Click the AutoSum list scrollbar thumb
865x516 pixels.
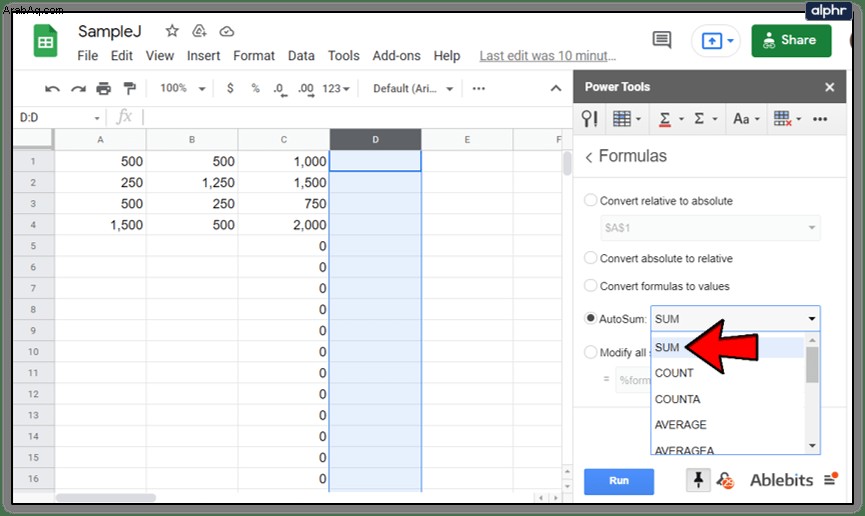(x=811, y=364)
